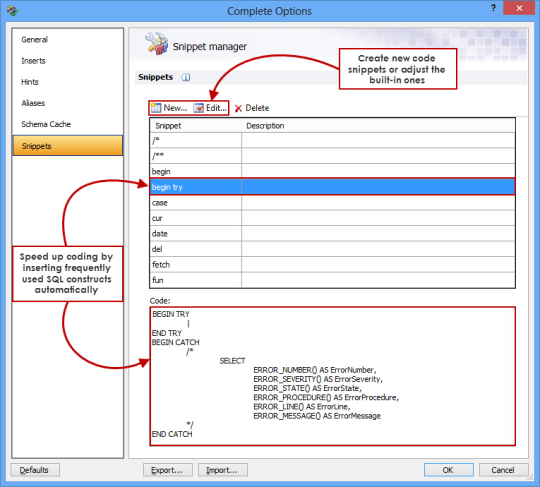Viewport: 540px width, 487px height.
Task: Sort by the Snippet column header
Action: (x=196, y=126)
